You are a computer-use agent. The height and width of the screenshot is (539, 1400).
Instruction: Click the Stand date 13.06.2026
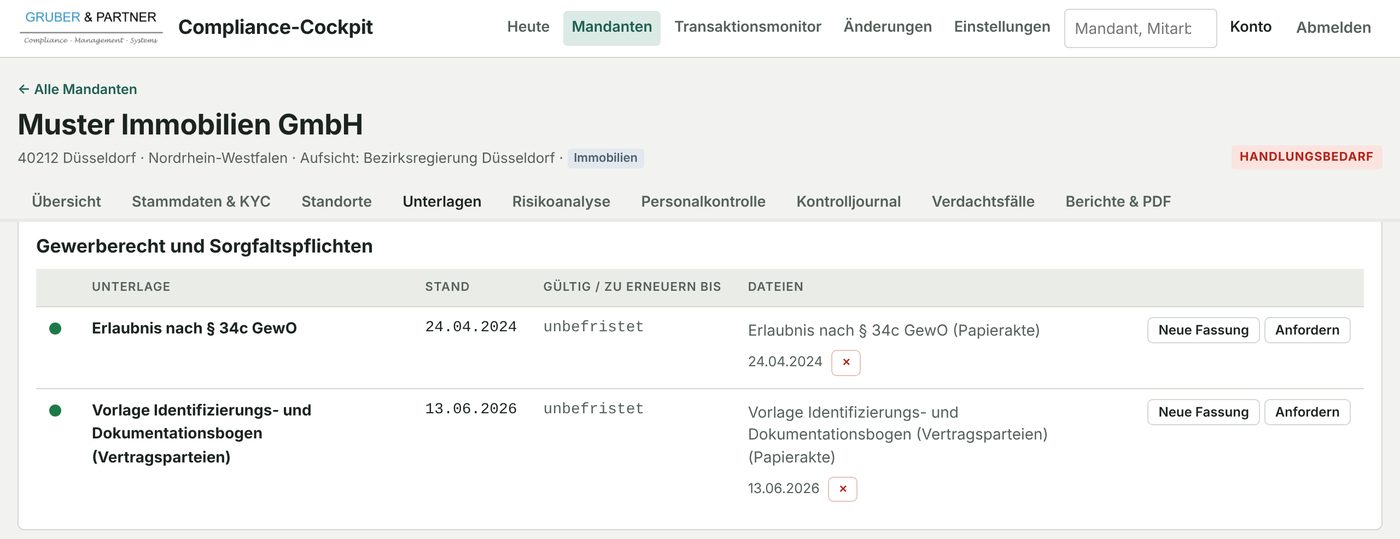pos(471,409)
